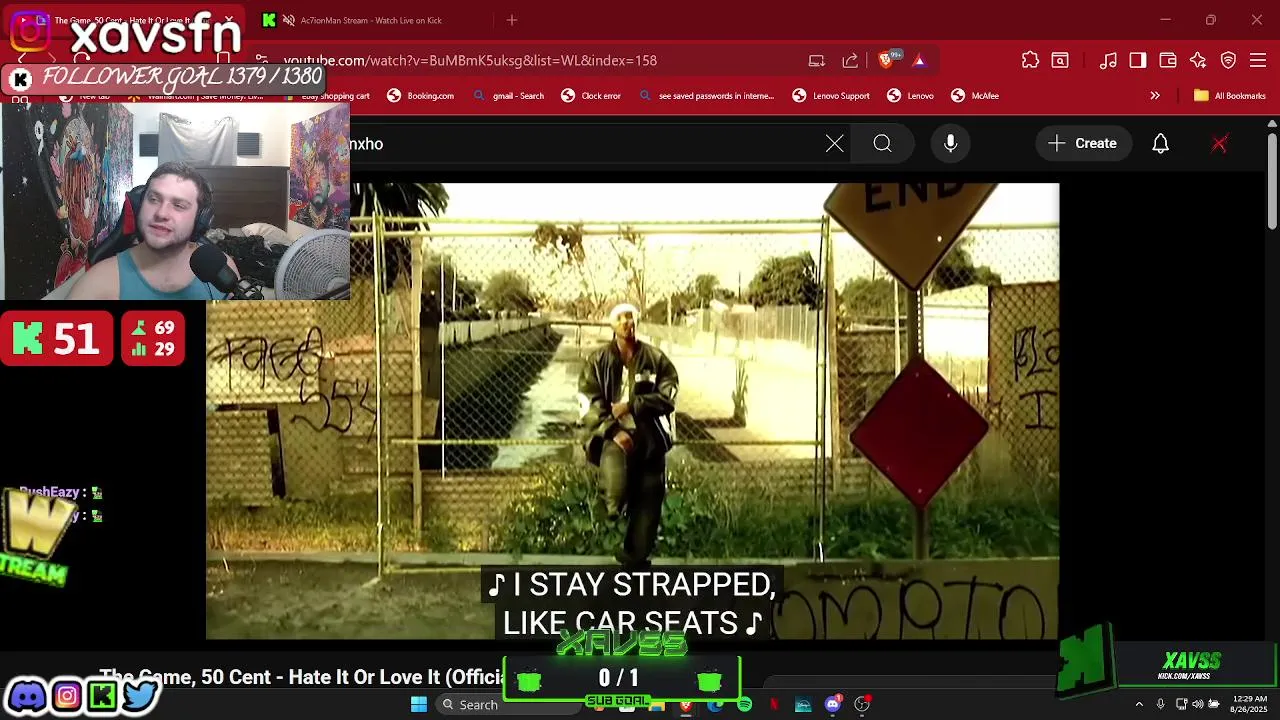Open the volume control tray icon
Screen dimensions: 1280x720
point(1198,704)
